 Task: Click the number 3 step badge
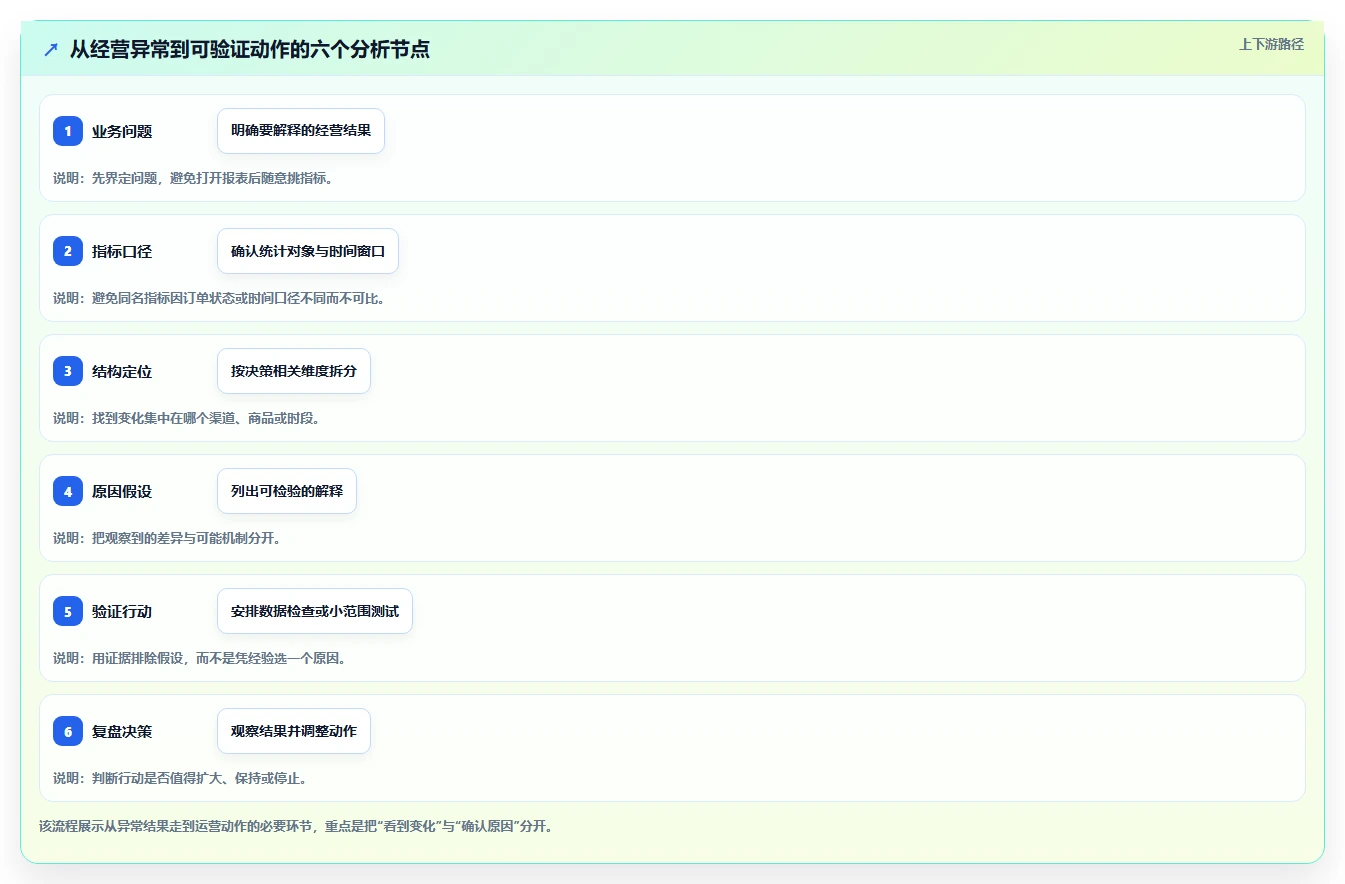pyautogui.click(x=68, y=371)
